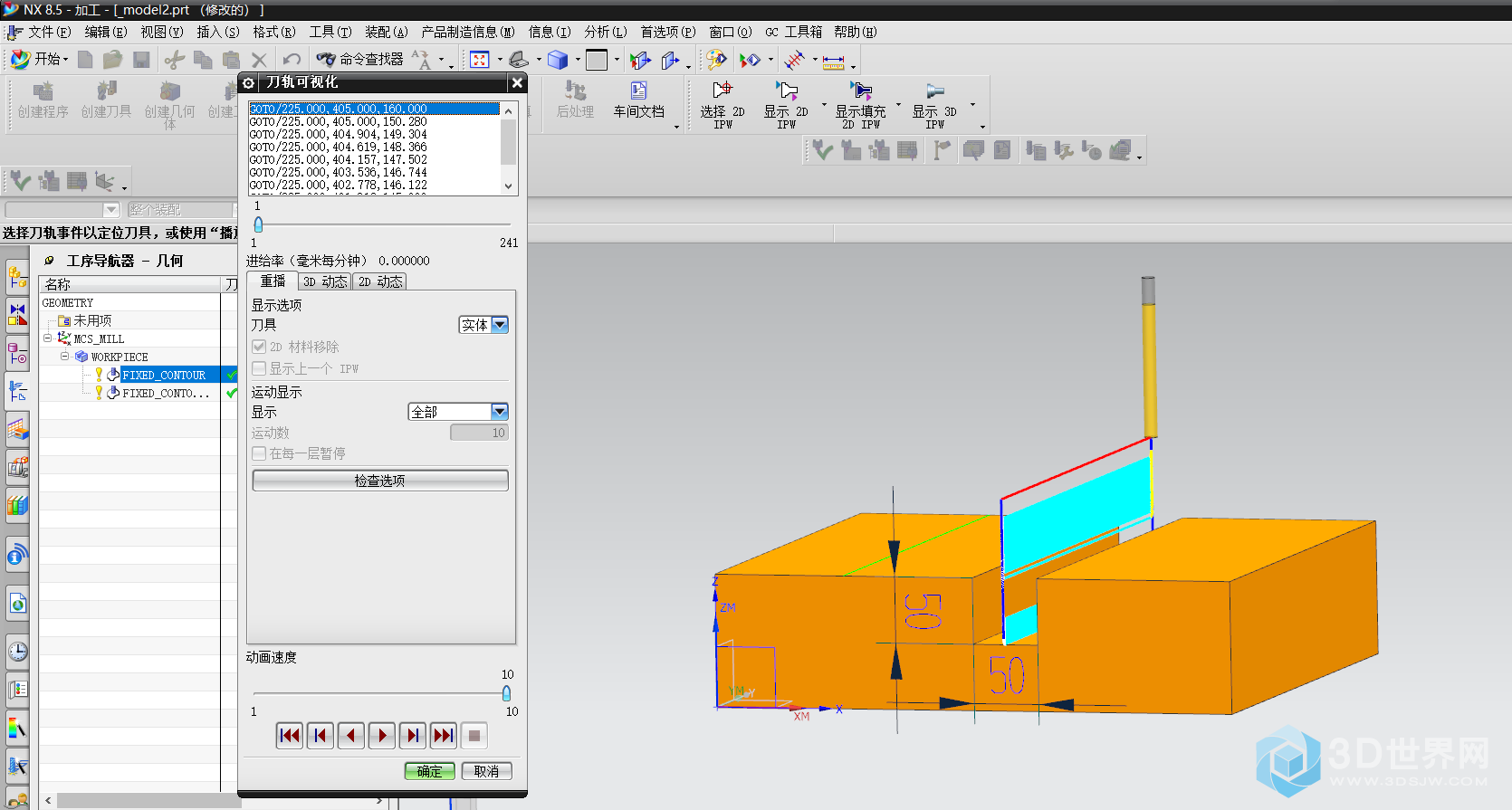
Task: Close the 刀轨可视化 dialog
Action: tap(517, 82)
